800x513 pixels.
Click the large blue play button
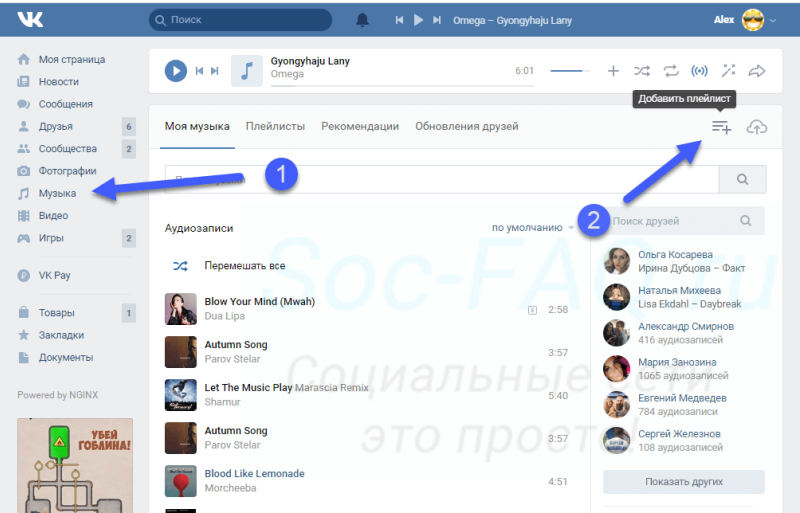[x=176, y=71]
